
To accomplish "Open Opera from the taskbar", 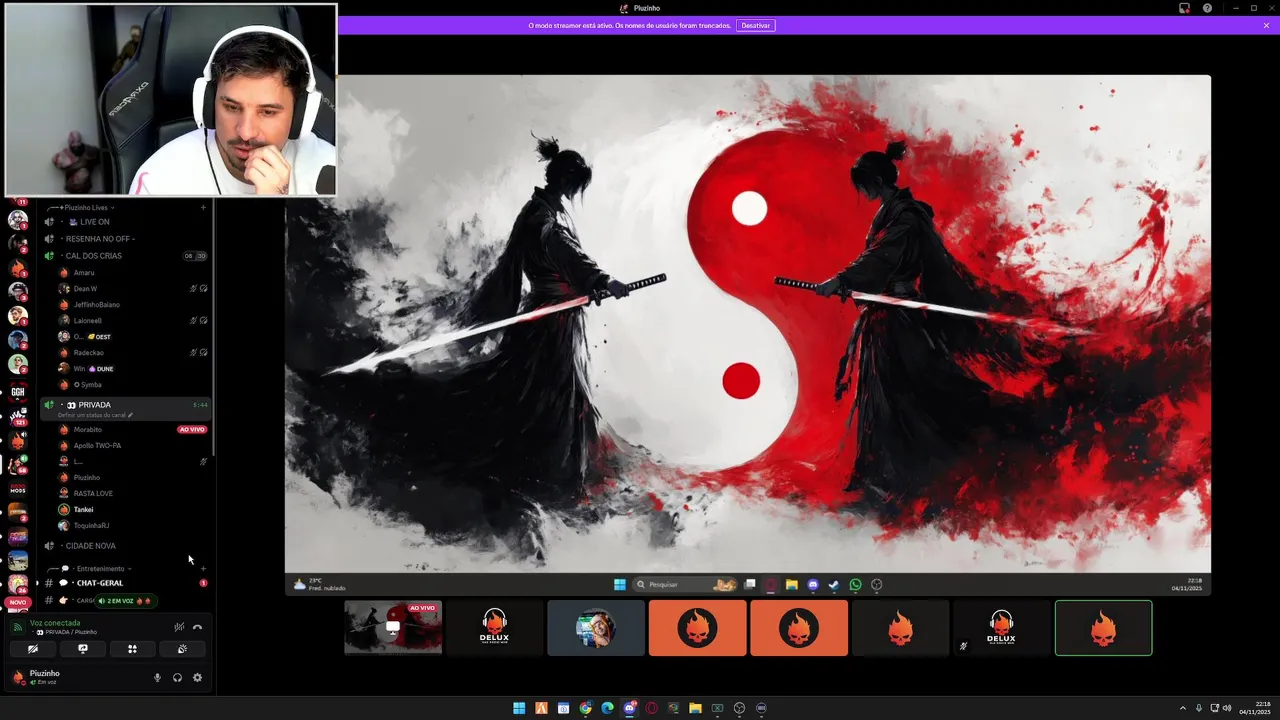I will (651, 708).
